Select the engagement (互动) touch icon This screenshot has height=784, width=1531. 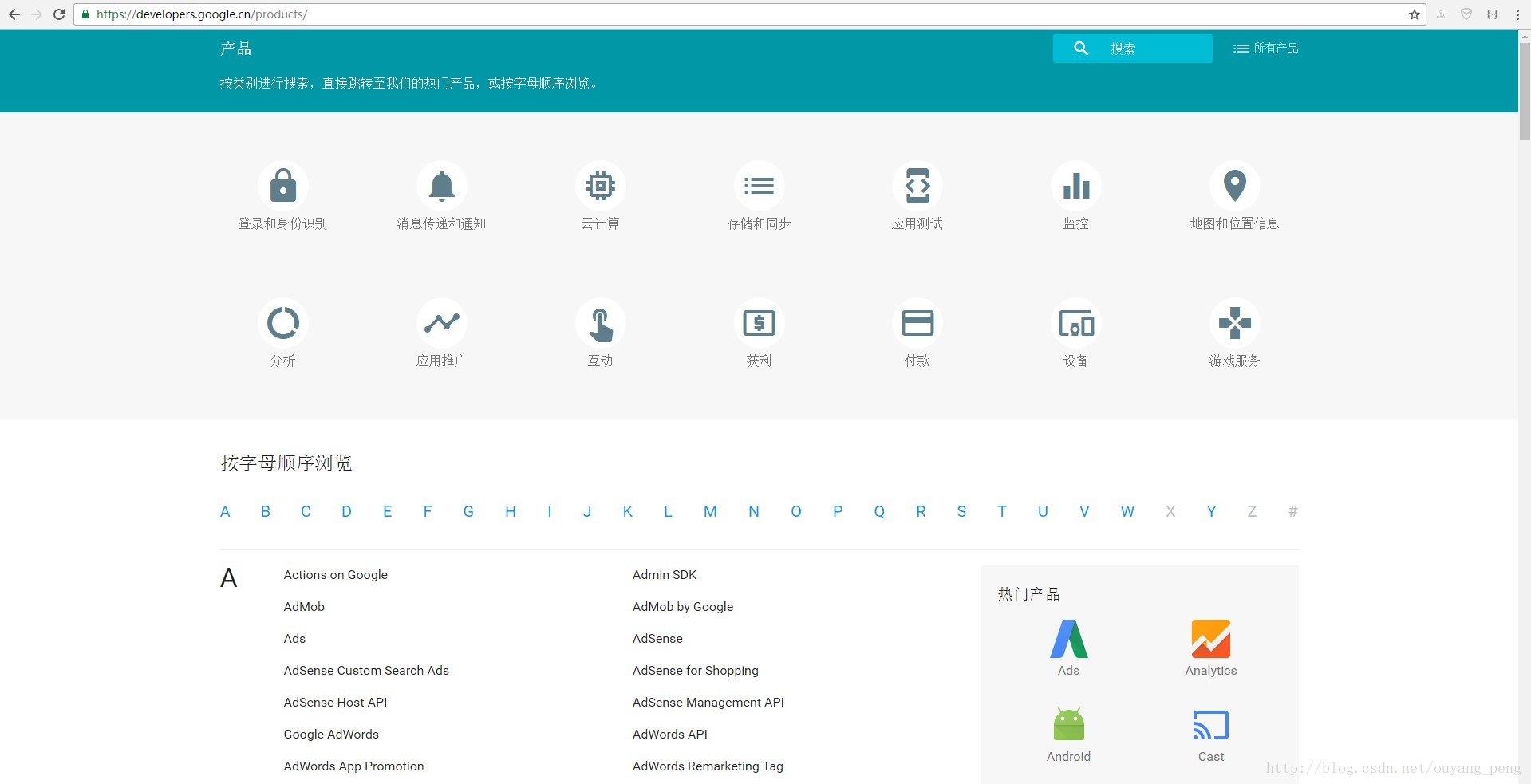601,323
